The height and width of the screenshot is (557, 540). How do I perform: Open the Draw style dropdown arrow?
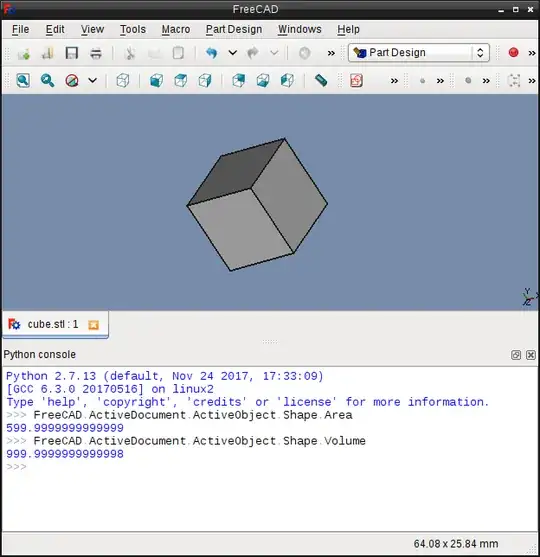point(92,81)
